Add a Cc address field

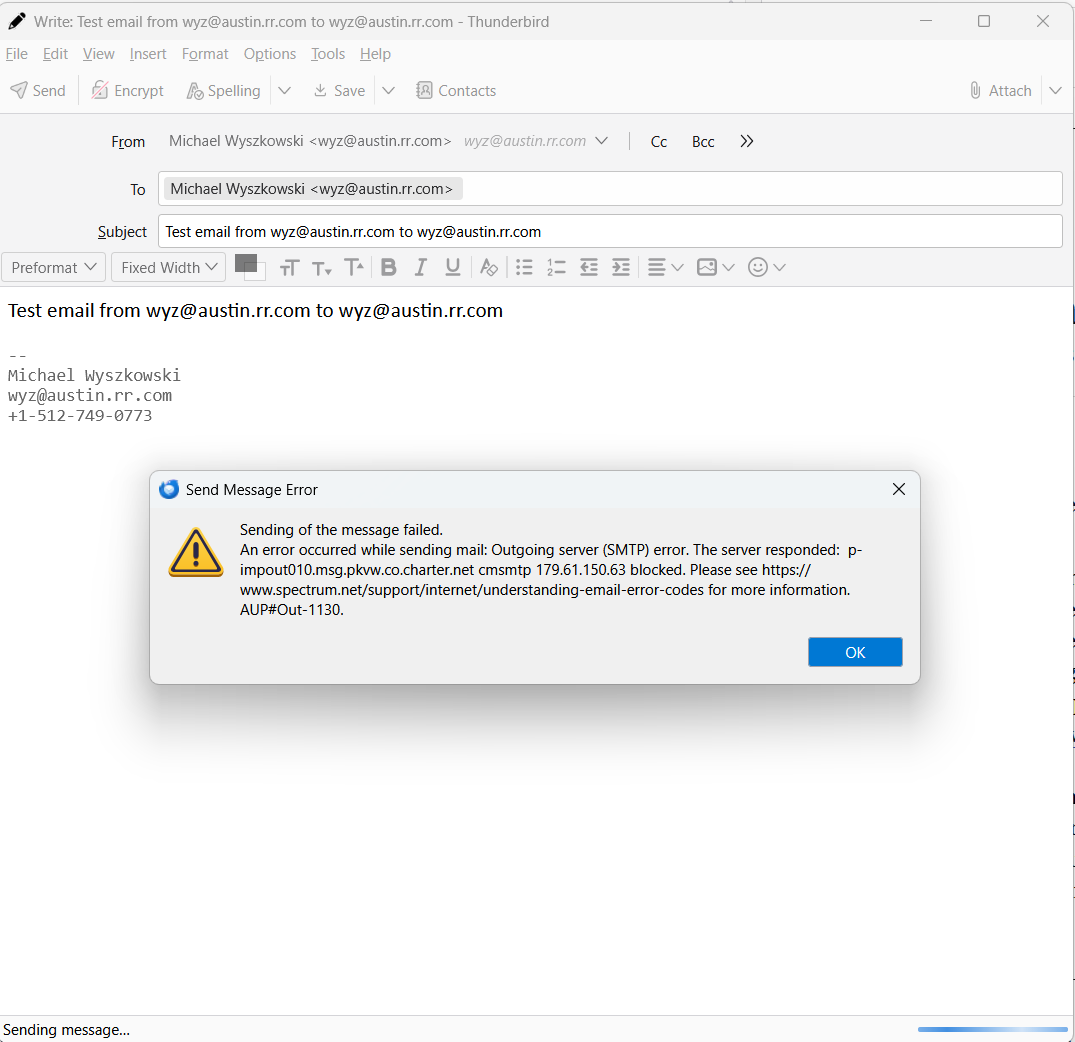(659, 141)
